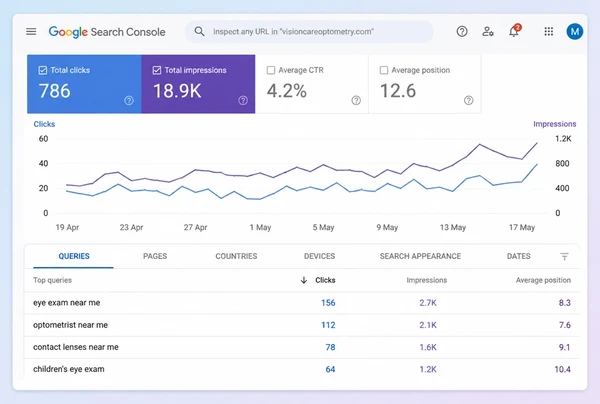The image size is (600, 404).
Task: Select query 'contact lenses near me'
Action: tap(76, 347)
